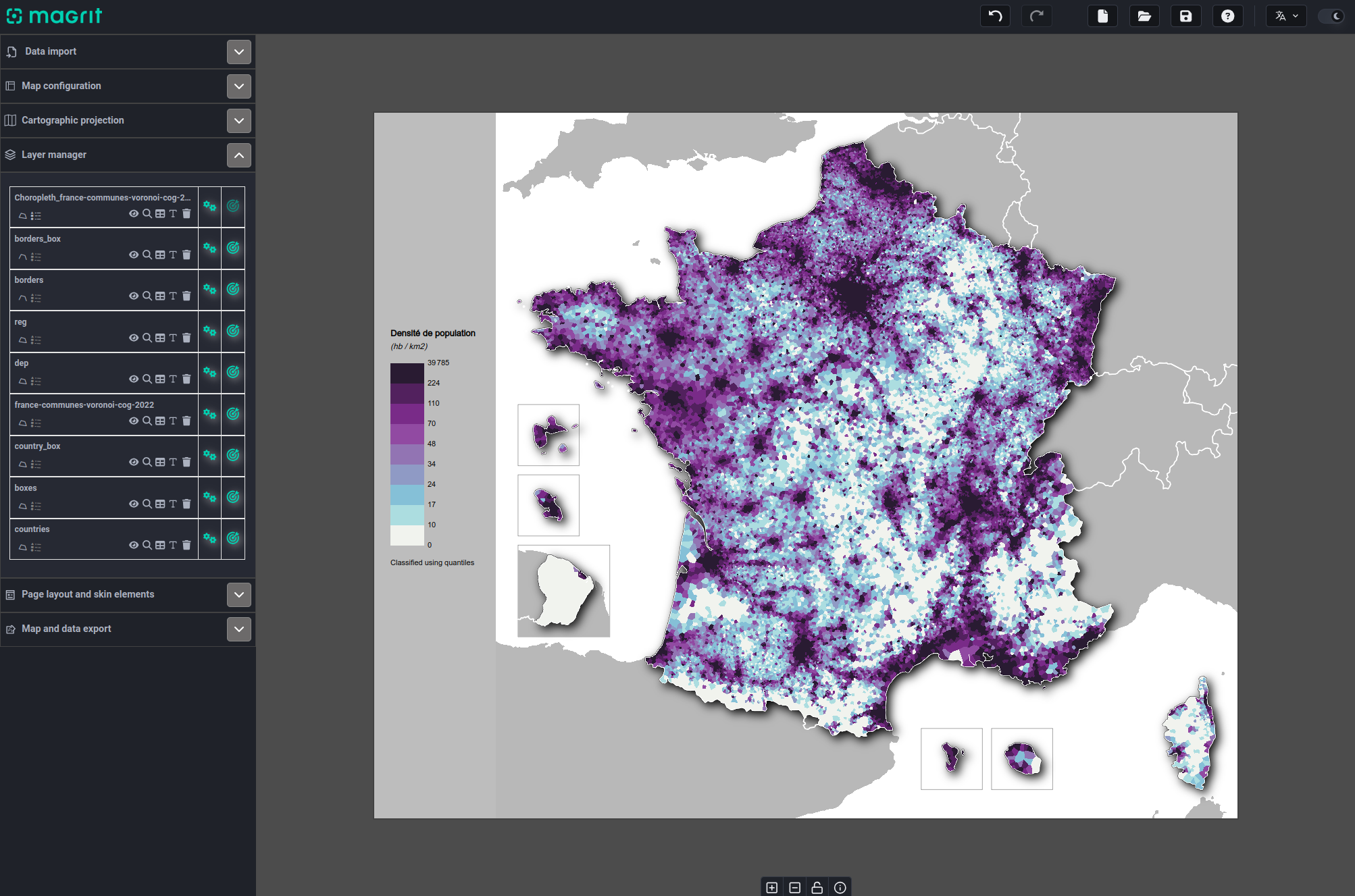Collapse the Layer manager section

pos(239,155)
